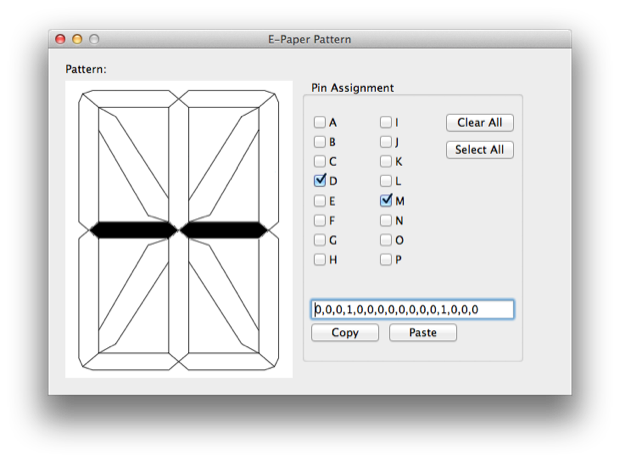Focus the pin pattern text field
The width and height of the screenshot is (620, 462).
412,309
